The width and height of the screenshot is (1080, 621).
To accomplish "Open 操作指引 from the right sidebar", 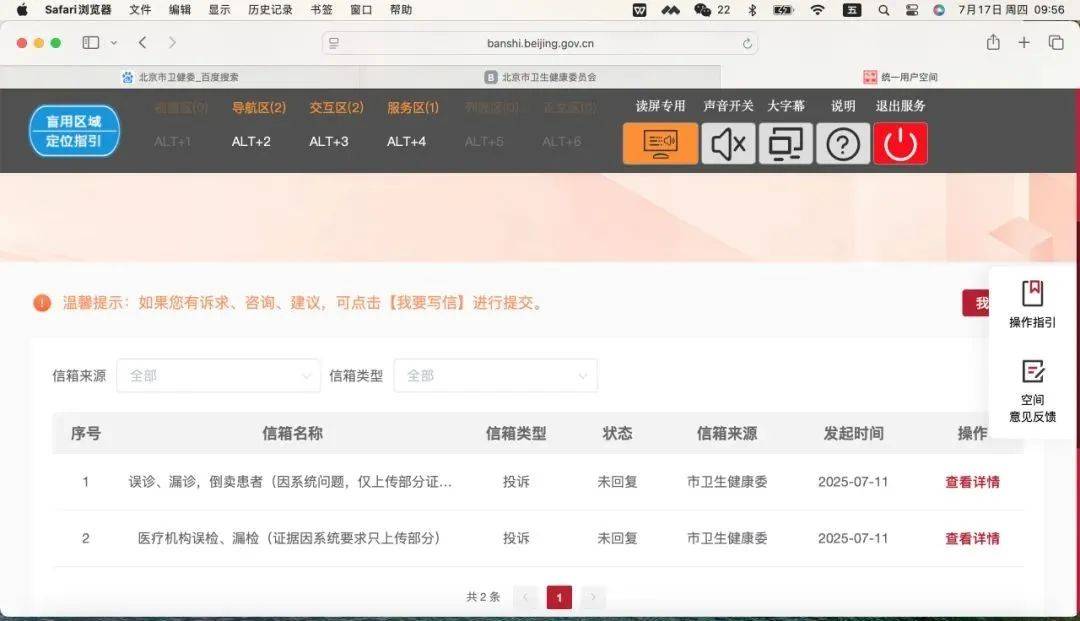I will pos(1032,300).
